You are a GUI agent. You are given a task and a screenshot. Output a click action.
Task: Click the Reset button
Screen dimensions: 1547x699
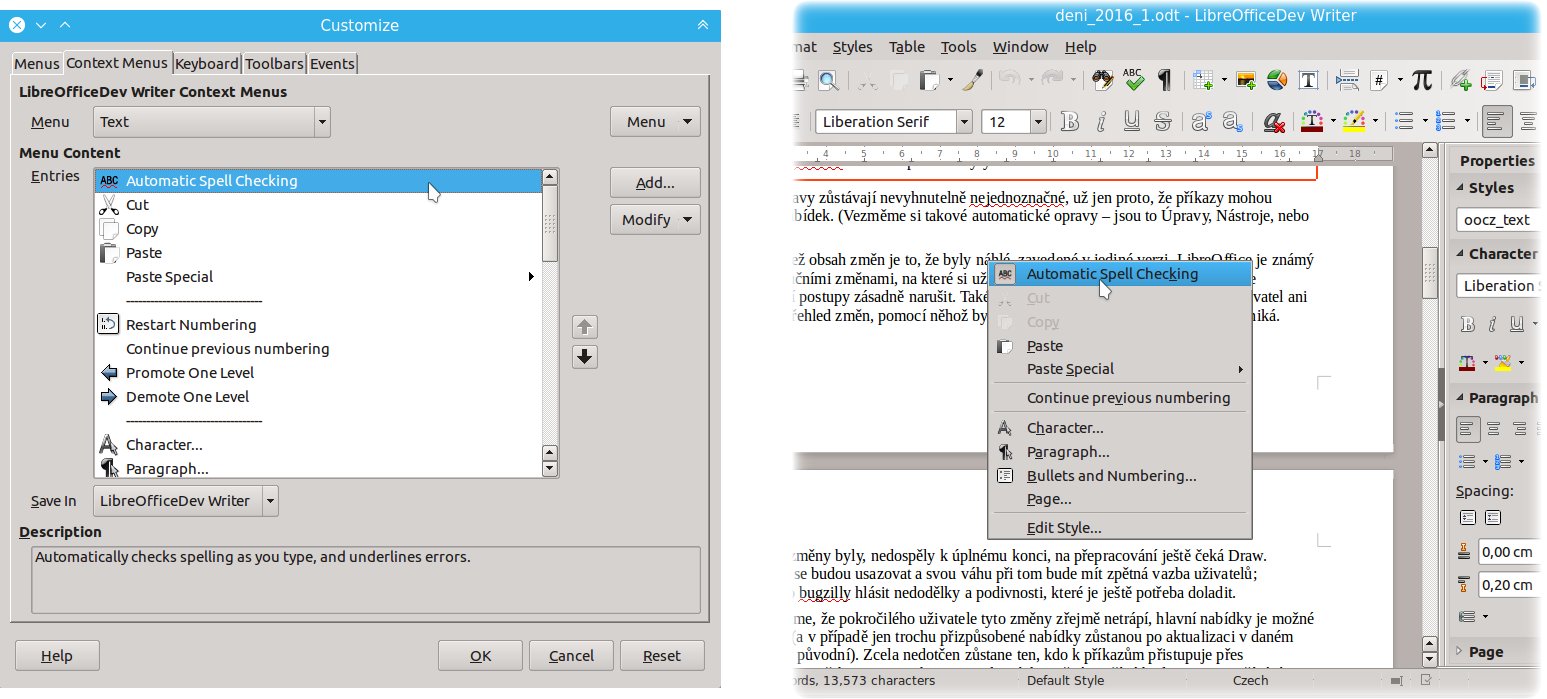[662, 656]
